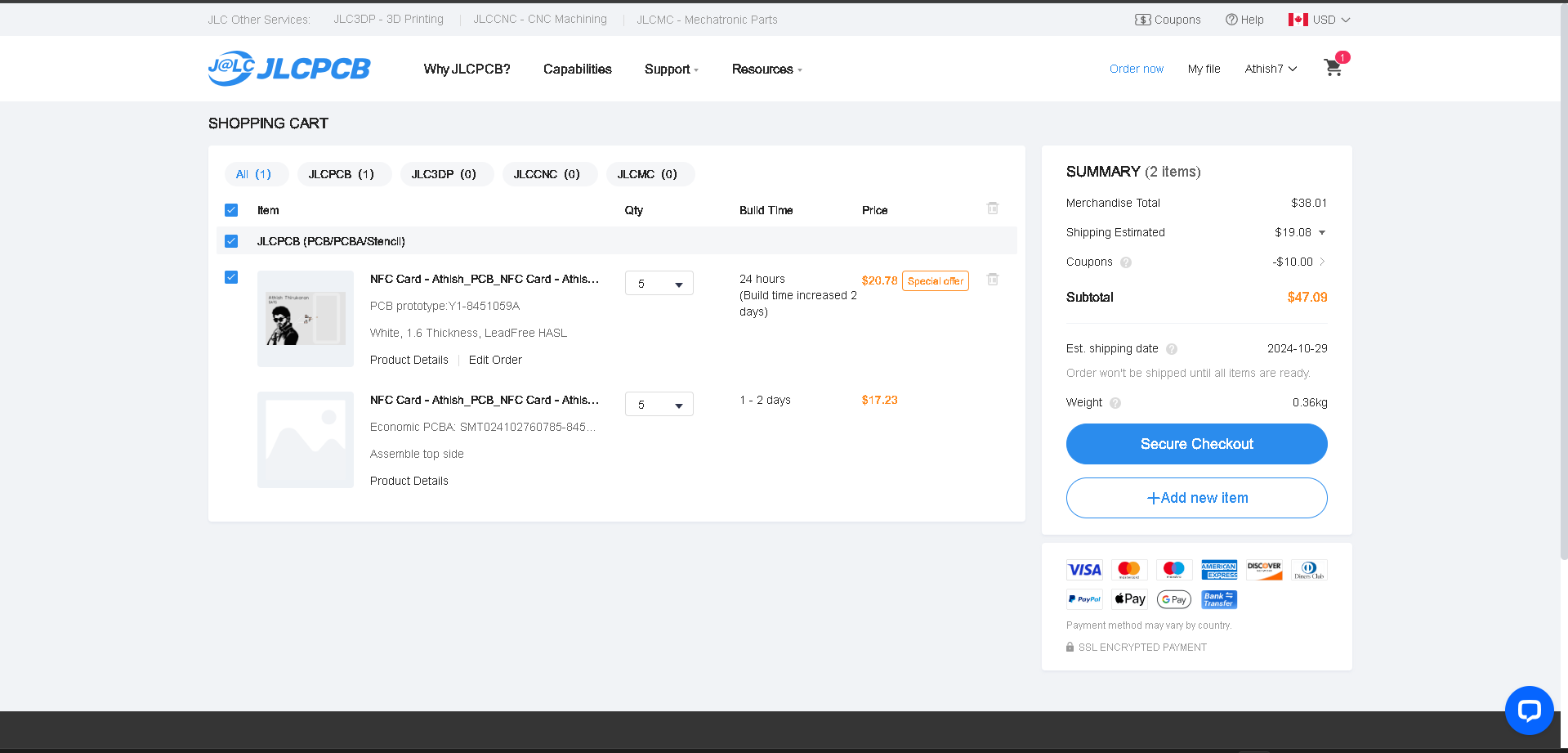1568x753 pixels.
Task: Uncheck the NFC Card PCB prototype checkbox
Action: coord(231,277)
